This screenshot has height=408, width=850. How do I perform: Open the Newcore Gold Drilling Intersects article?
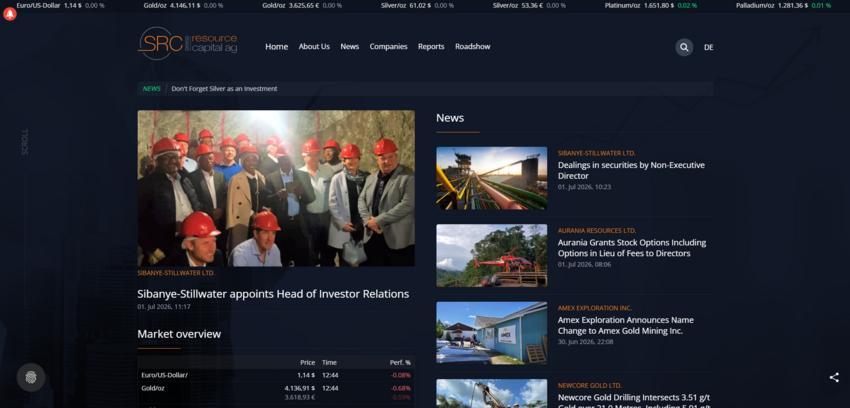(634, 400)
